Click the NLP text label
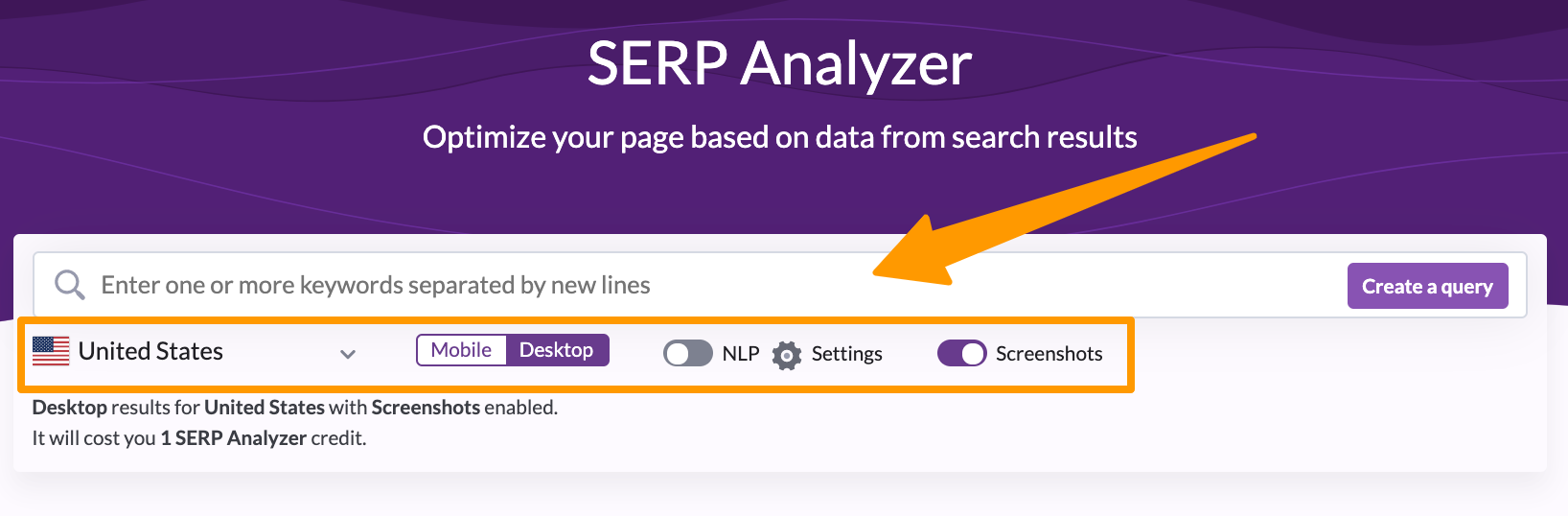Screen dimensions: 1568x516 [740, 354]
